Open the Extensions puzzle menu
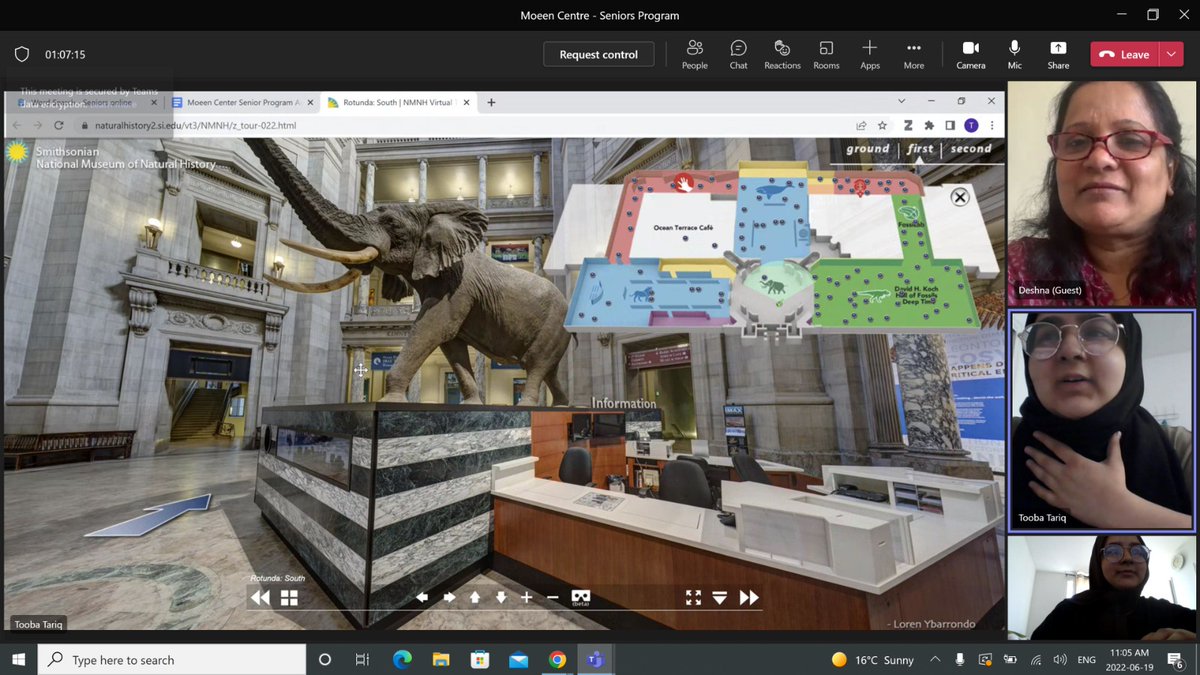The height and width of the screenshot is (675, 1200). (929, 125)
